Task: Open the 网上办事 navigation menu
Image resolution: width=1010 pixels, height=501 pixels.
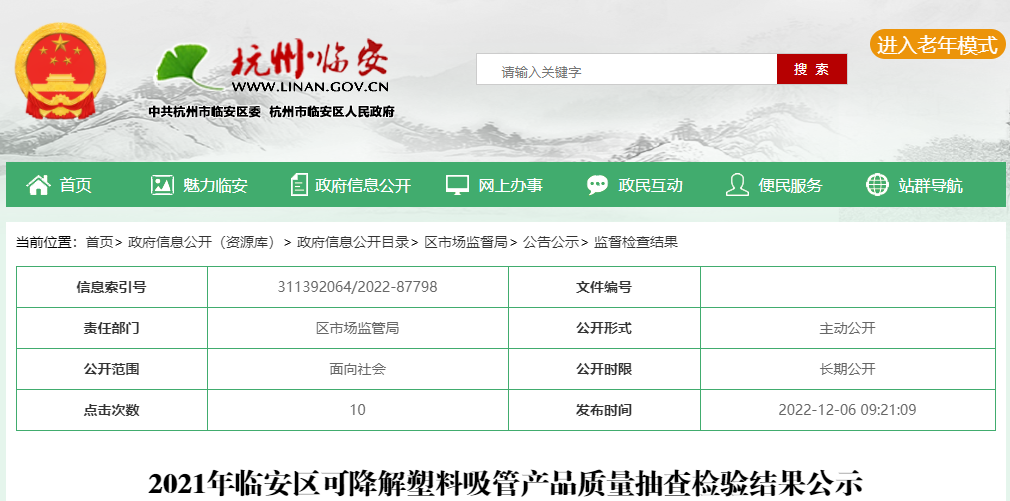Action: pyautogui.click(x=510, y=185)
